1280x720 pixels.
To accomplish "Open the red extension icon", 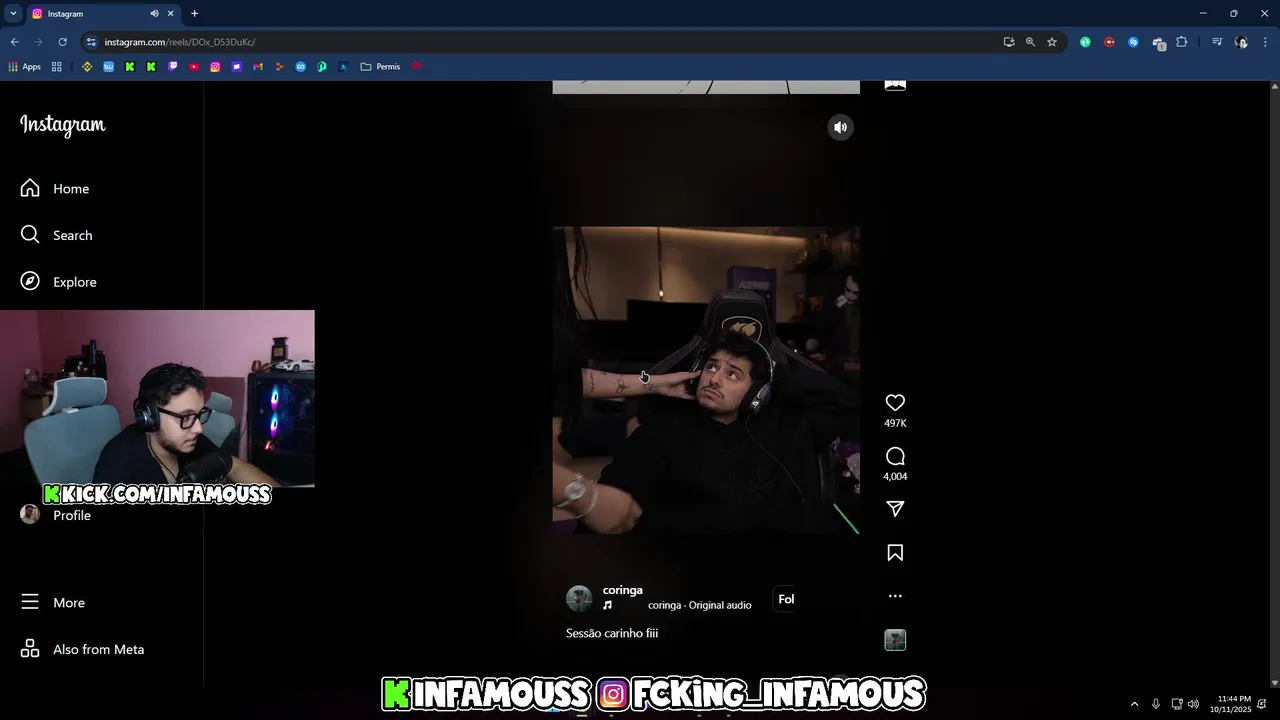I will point(1109,42).
